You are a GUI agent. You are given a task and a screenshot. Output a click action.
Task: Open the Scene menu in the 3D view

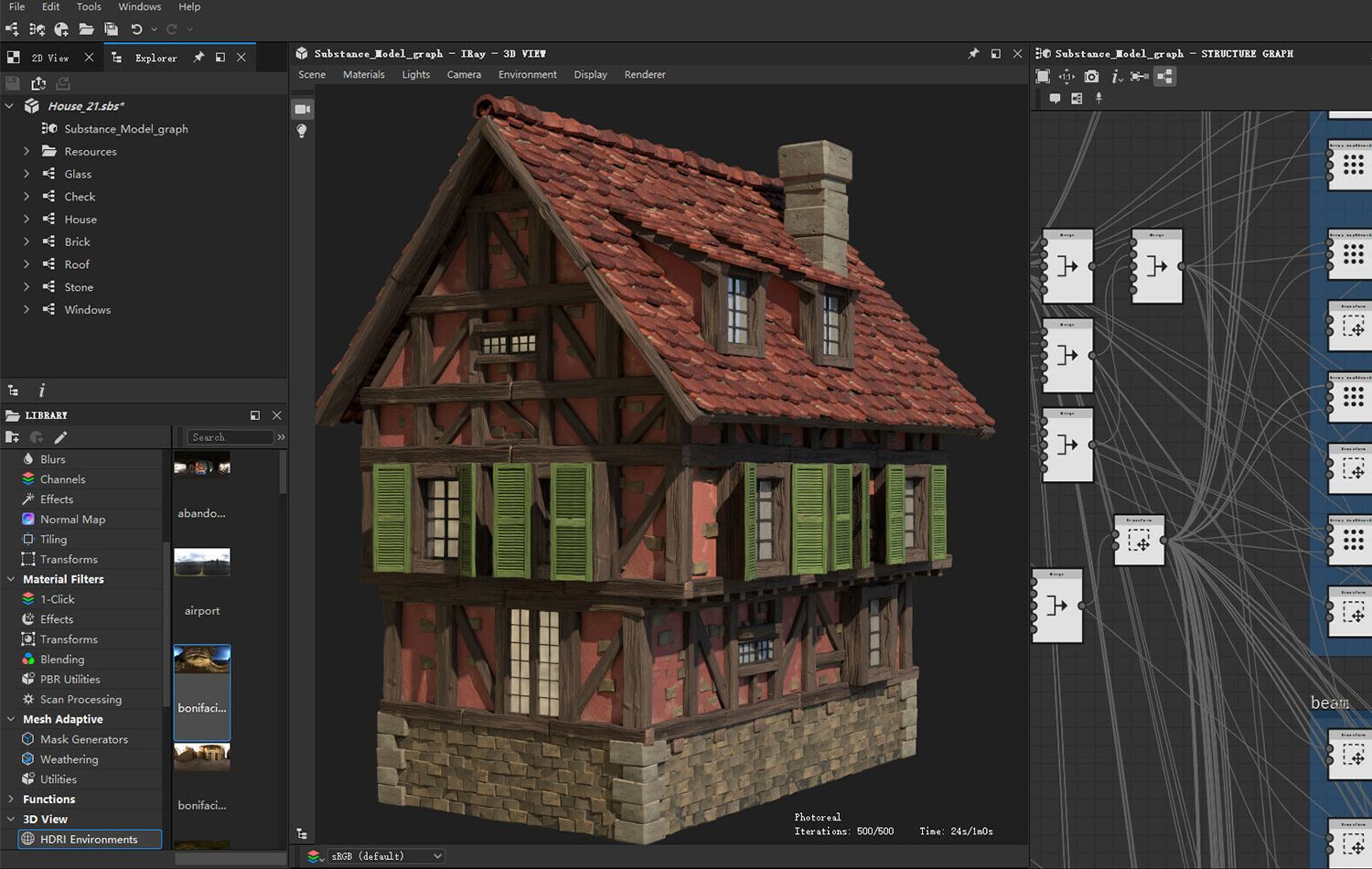(x=312, y=75)
